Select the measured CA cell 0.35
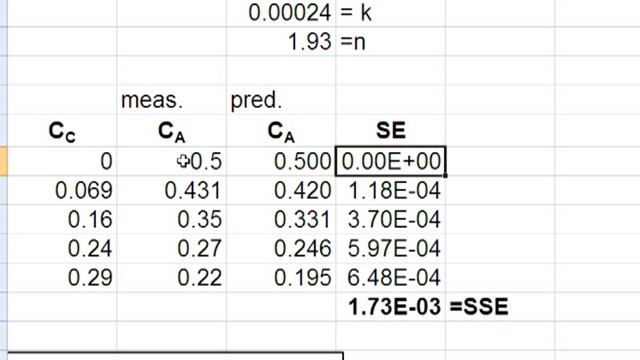This screenshot has height=360, width=640. pyautogui.click(x=171, y=220)
